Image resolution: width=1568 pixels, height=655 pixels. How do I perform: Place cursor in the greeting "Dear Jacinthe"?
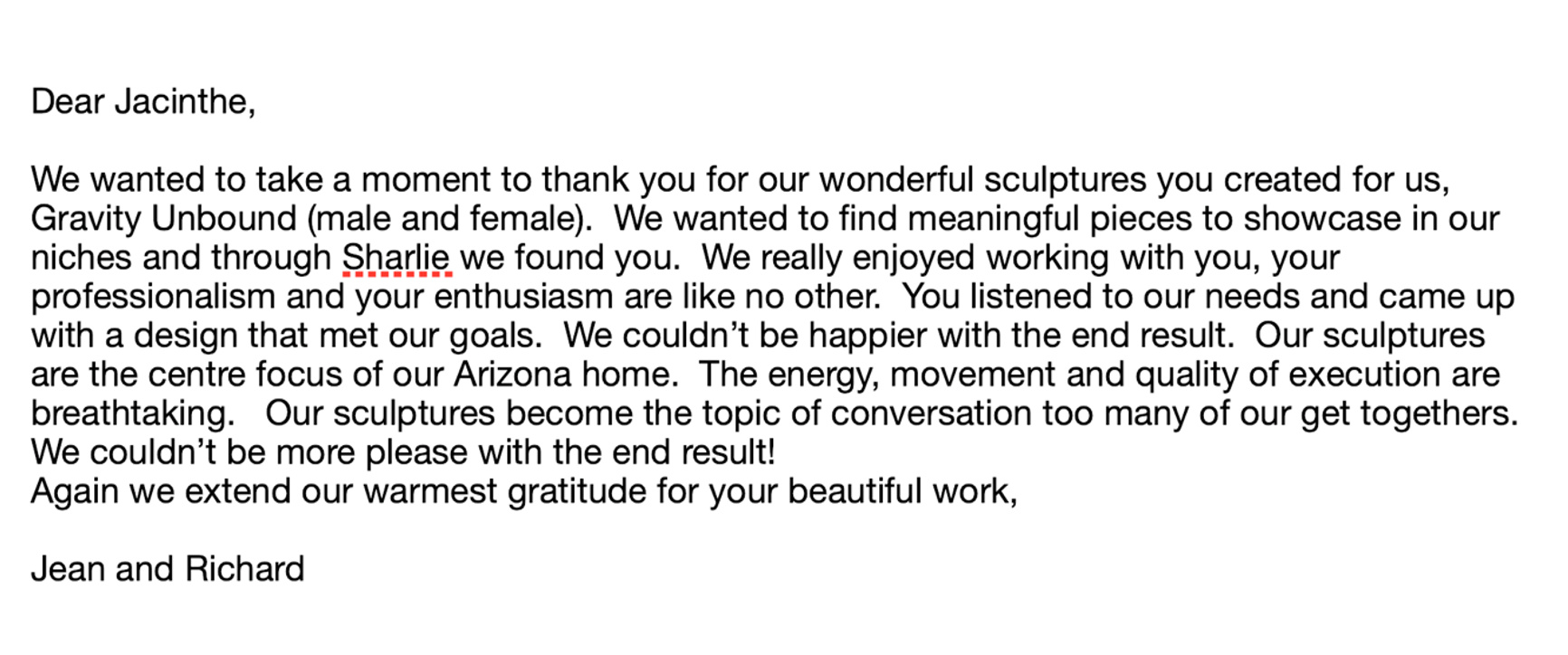[142, 101]
